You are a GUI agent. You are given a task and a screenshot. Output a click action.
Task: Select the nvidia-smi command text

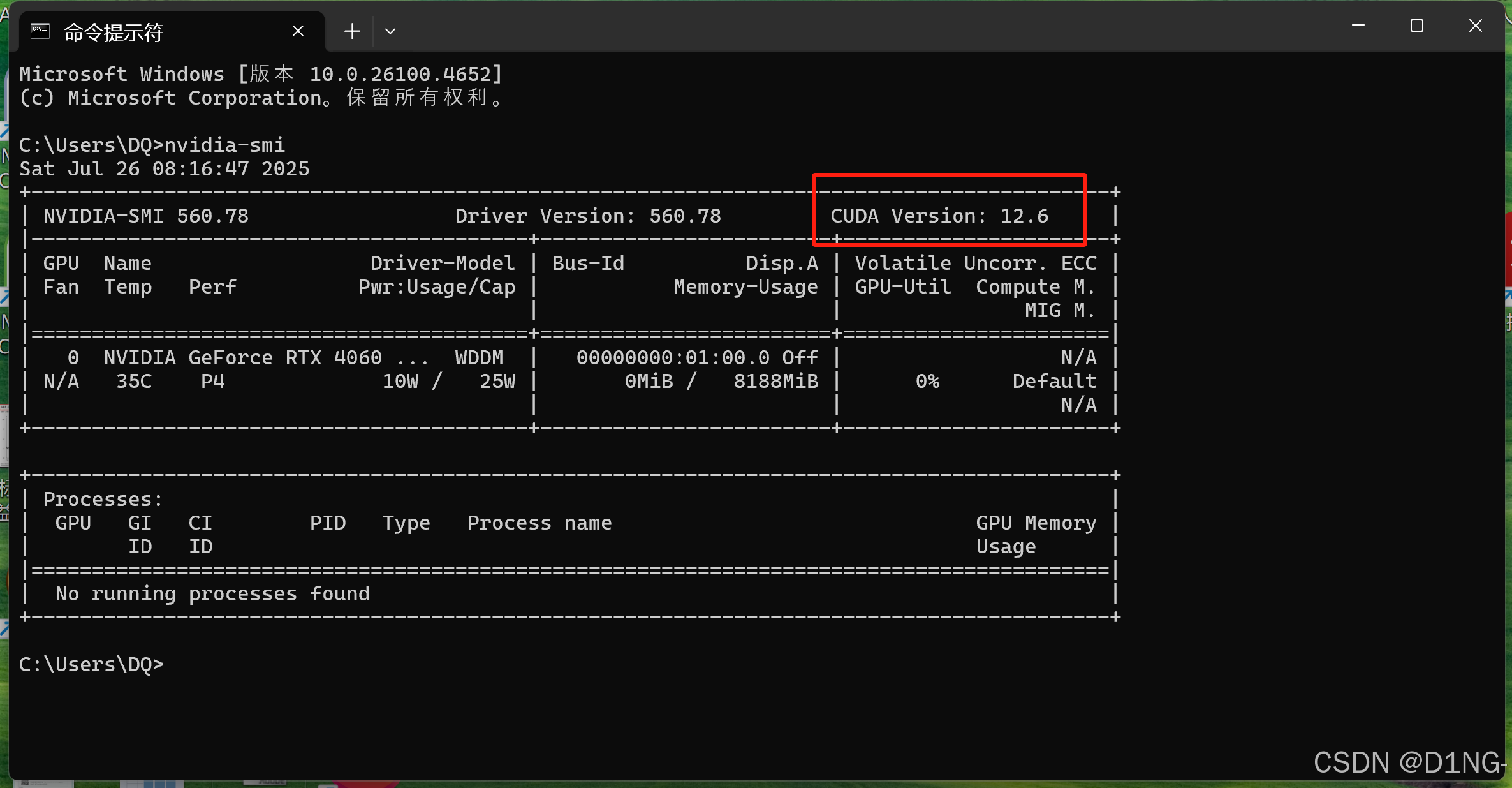(224, 144)
